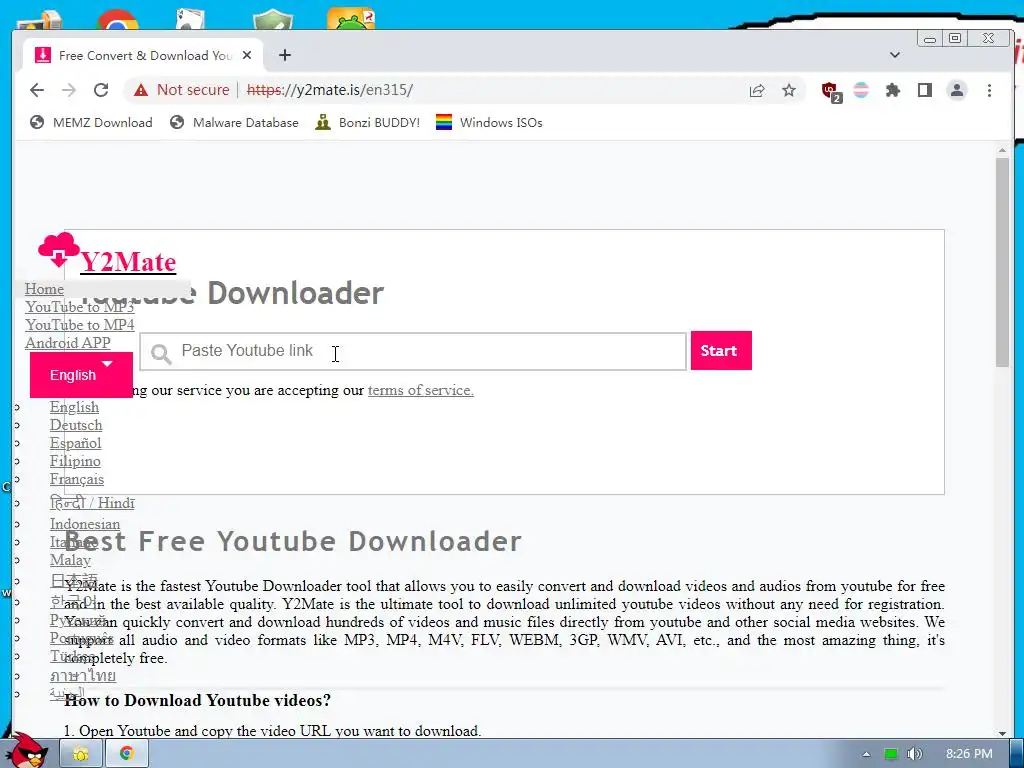Click the address bar URL y2mate.is/en315/

[x=330, y=90]
